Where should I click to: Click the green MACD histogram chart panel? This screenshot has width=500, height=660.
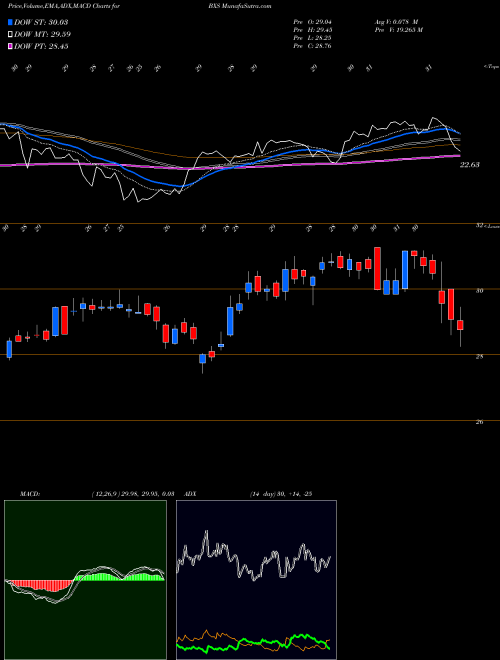click(x=85, y=580)
